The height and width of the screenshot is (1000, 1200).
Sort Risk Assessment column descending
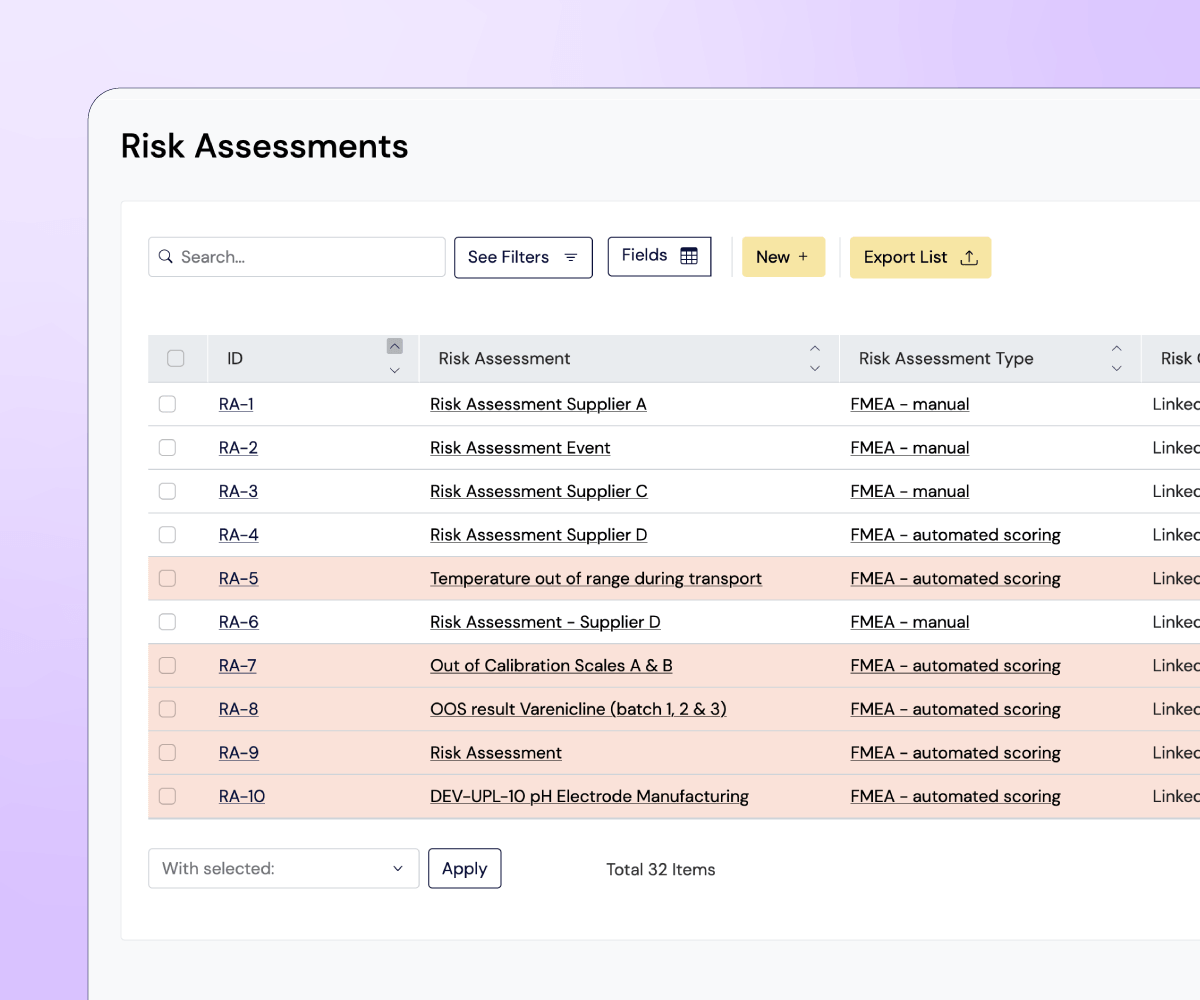click(x=815, y=369)
